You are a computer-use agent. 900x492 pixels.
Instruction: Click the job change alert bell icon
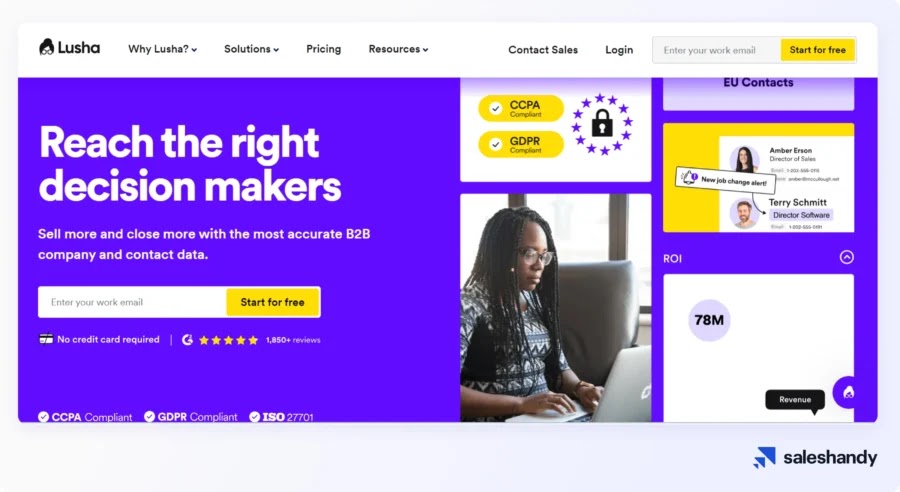coord(688,177)
